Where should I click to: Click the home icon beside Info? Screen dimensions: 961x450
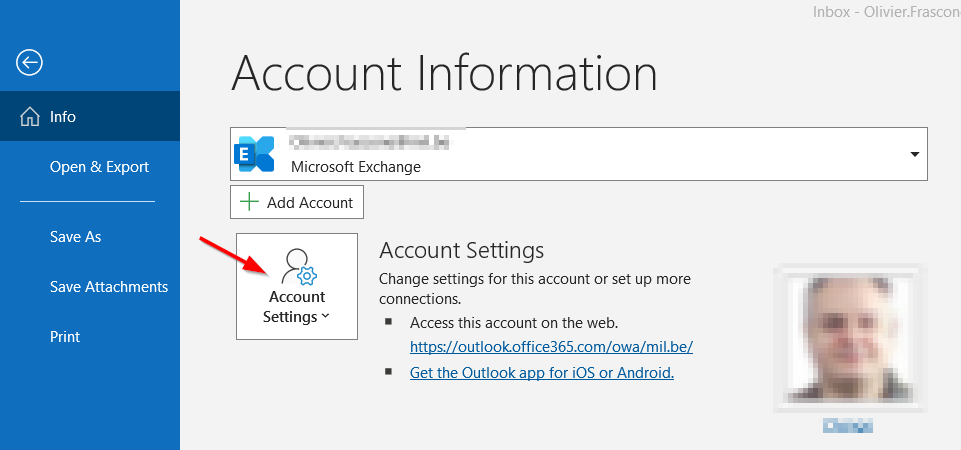pyautogui.click(x=29, y=117)
